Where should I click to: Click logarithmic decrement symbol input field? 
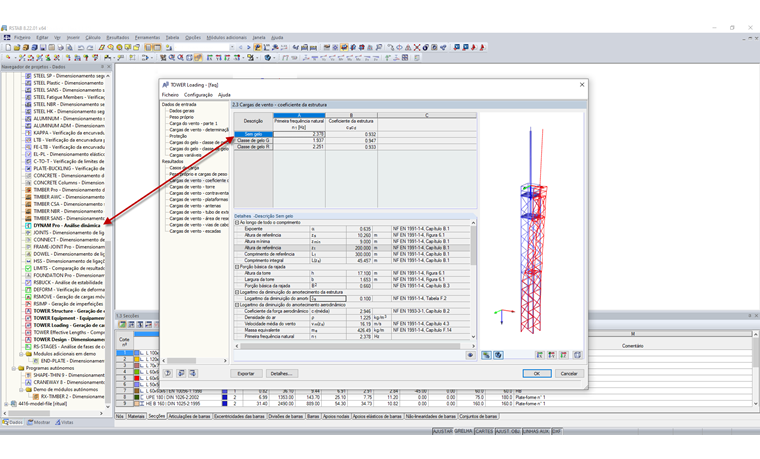[x=328, y=299]
